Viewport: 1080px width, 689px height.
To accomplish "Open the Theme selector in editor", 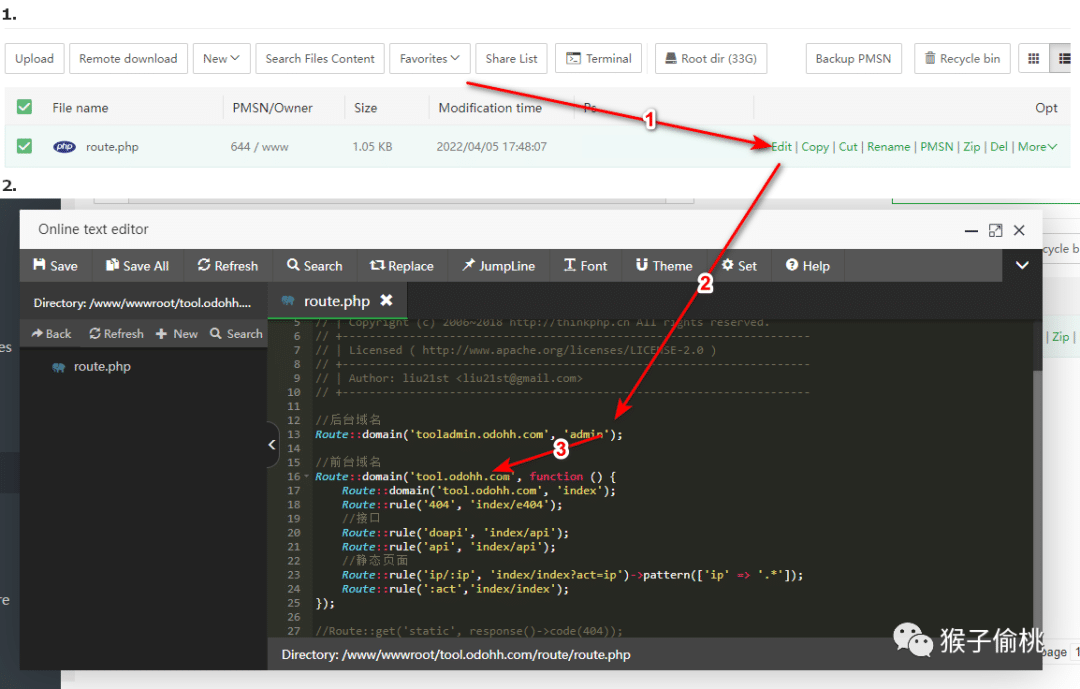I will 663,266.
